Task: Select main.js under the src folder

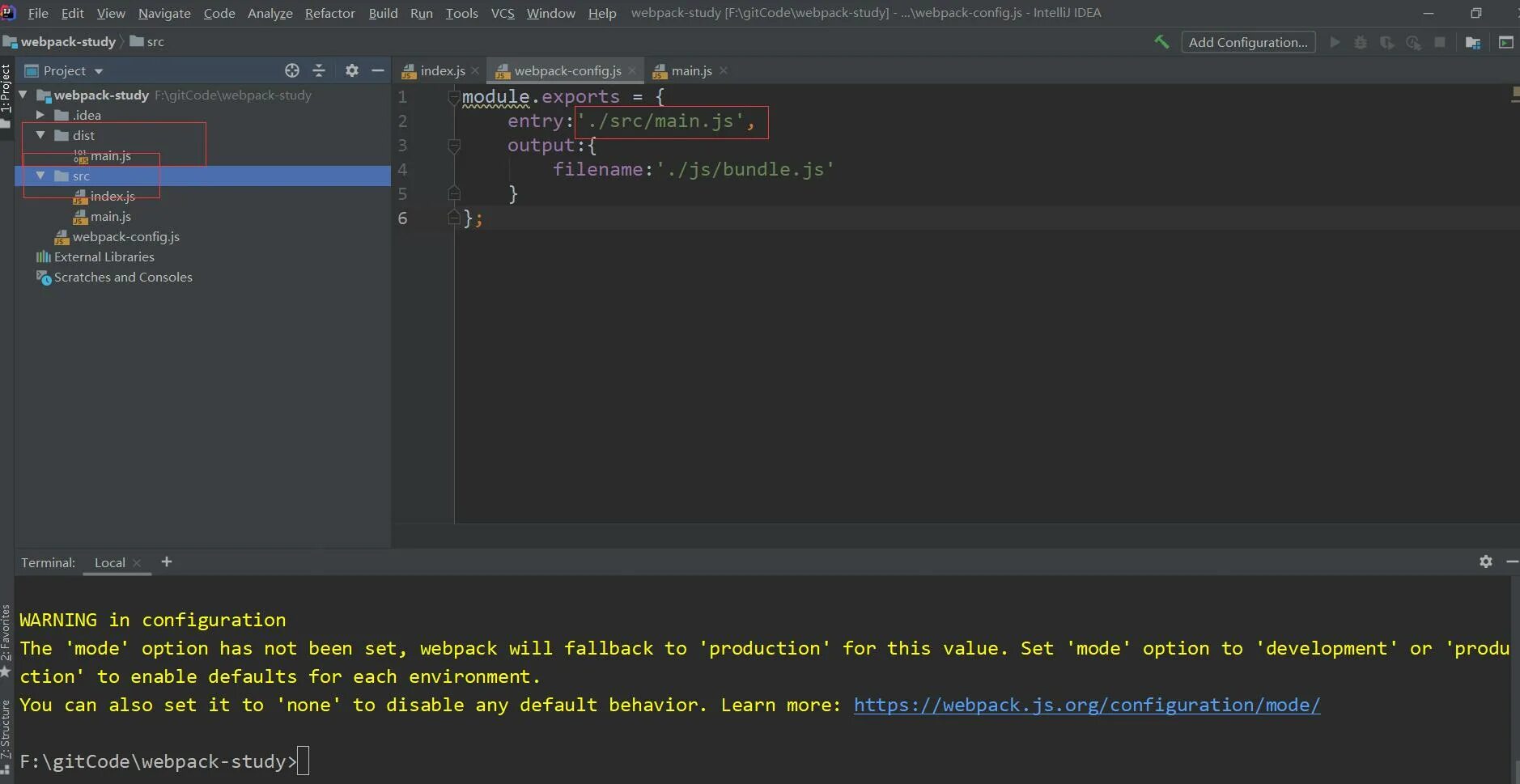Action: point(110,216)
